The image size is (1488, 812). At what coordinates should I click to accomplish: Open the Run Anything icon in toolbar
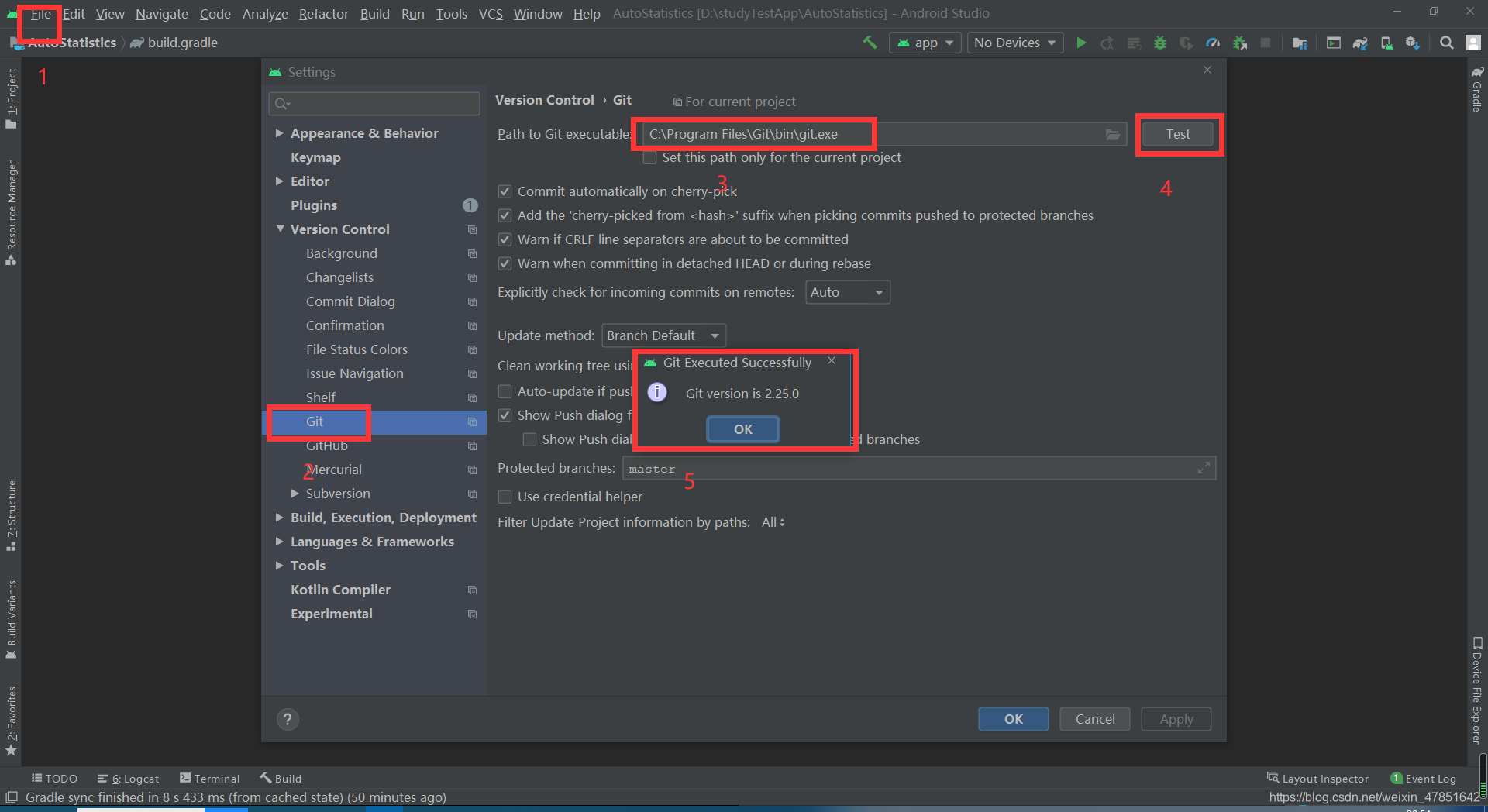coord(1334,43)
